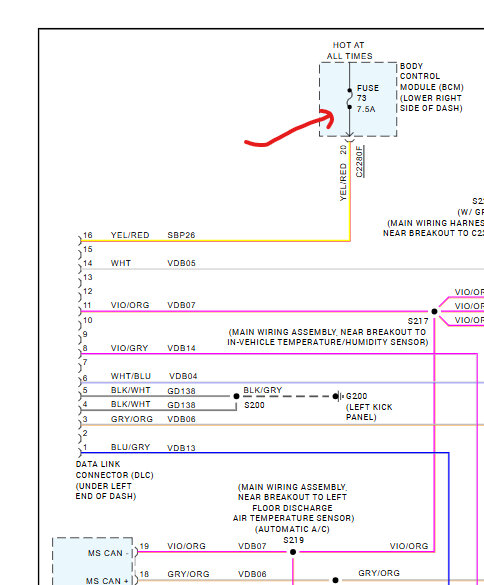
Task: Click the vertical YEL/RED wire label
Action: [343, 182]
